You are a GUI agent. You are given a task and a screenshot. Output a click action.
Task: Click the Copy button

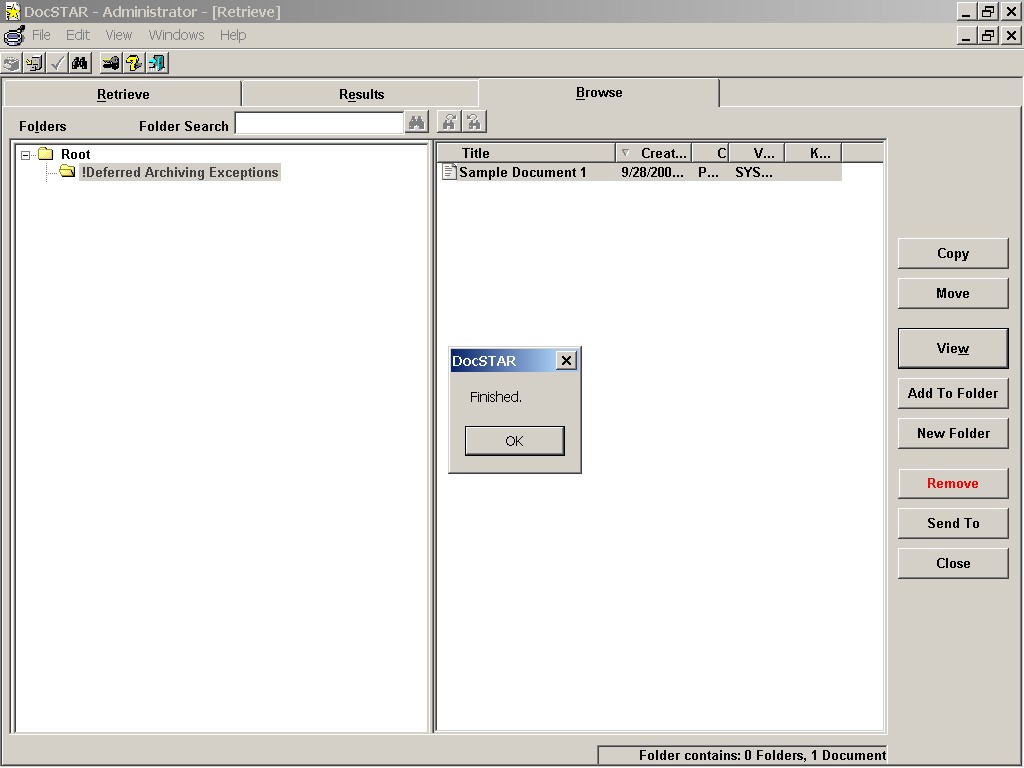click(953, 253)
